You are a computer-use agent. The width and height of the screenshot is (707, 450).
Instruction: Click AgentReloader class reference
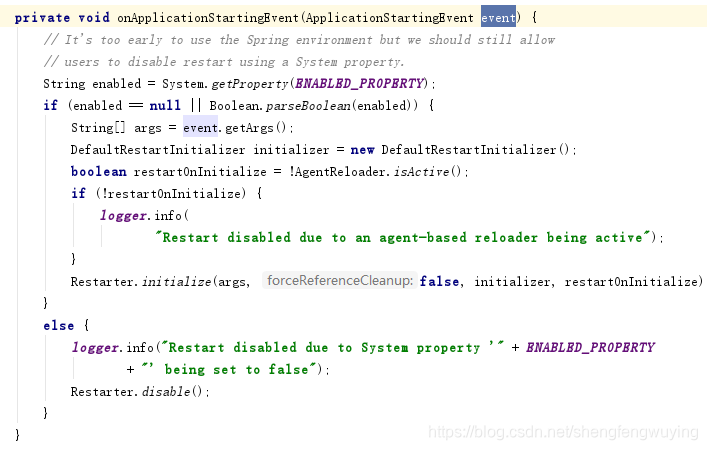pyautogui.click(x=341, y=172)
